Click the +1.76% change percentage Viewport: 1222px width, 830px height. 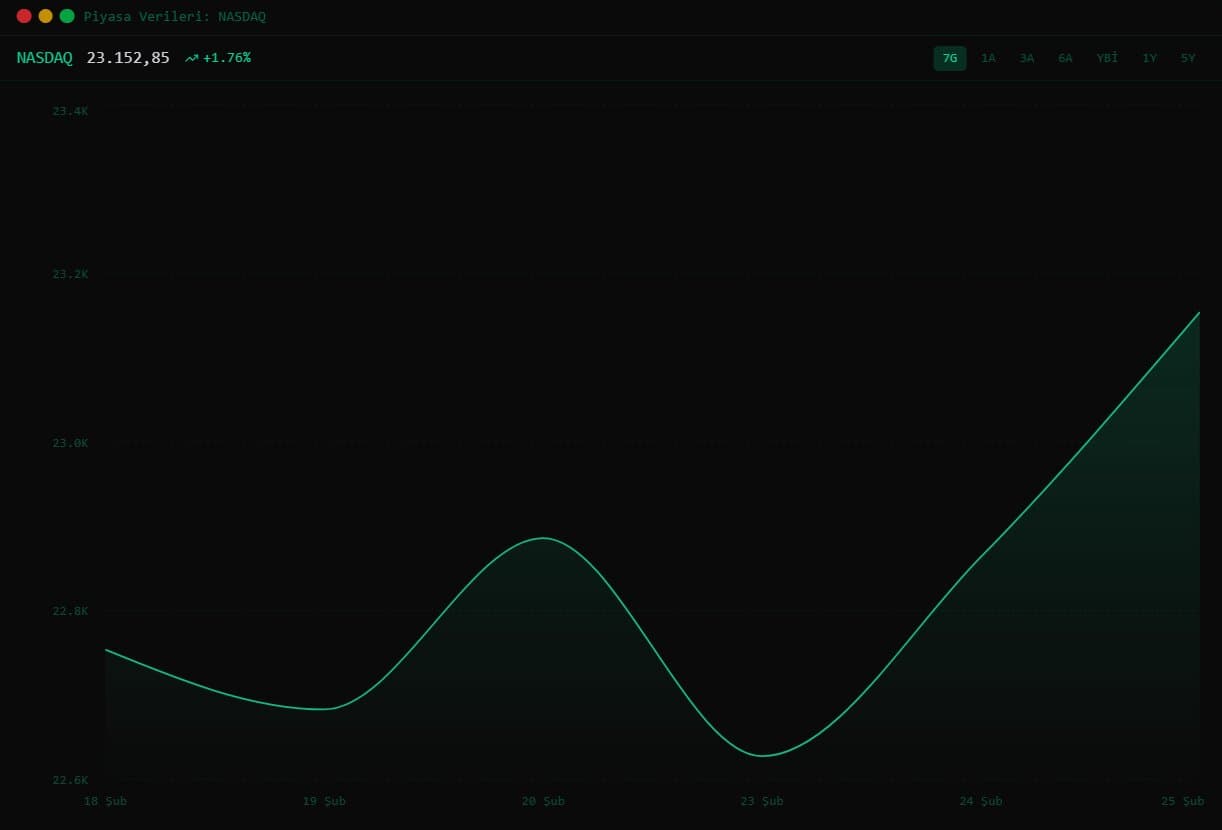[x=227, y=58]
